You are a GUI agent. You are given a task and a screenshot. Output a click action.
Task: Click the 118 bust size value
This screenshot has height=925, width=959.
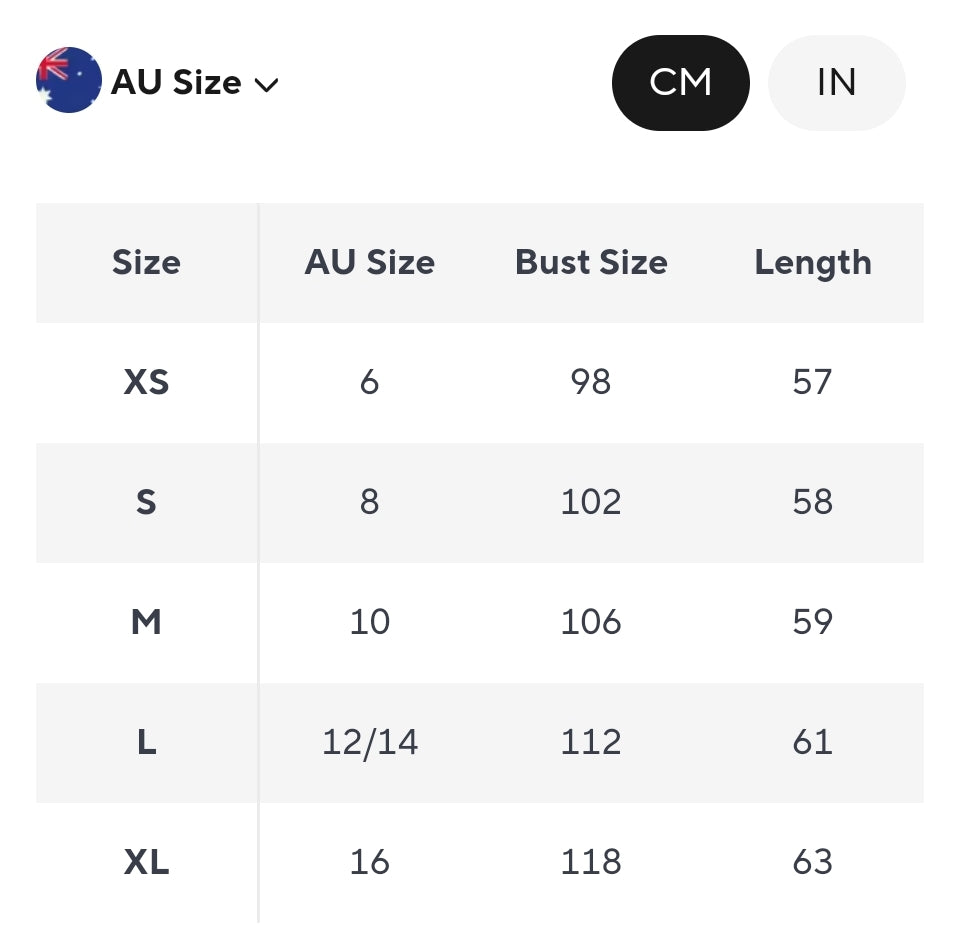(x=591, y=862)
